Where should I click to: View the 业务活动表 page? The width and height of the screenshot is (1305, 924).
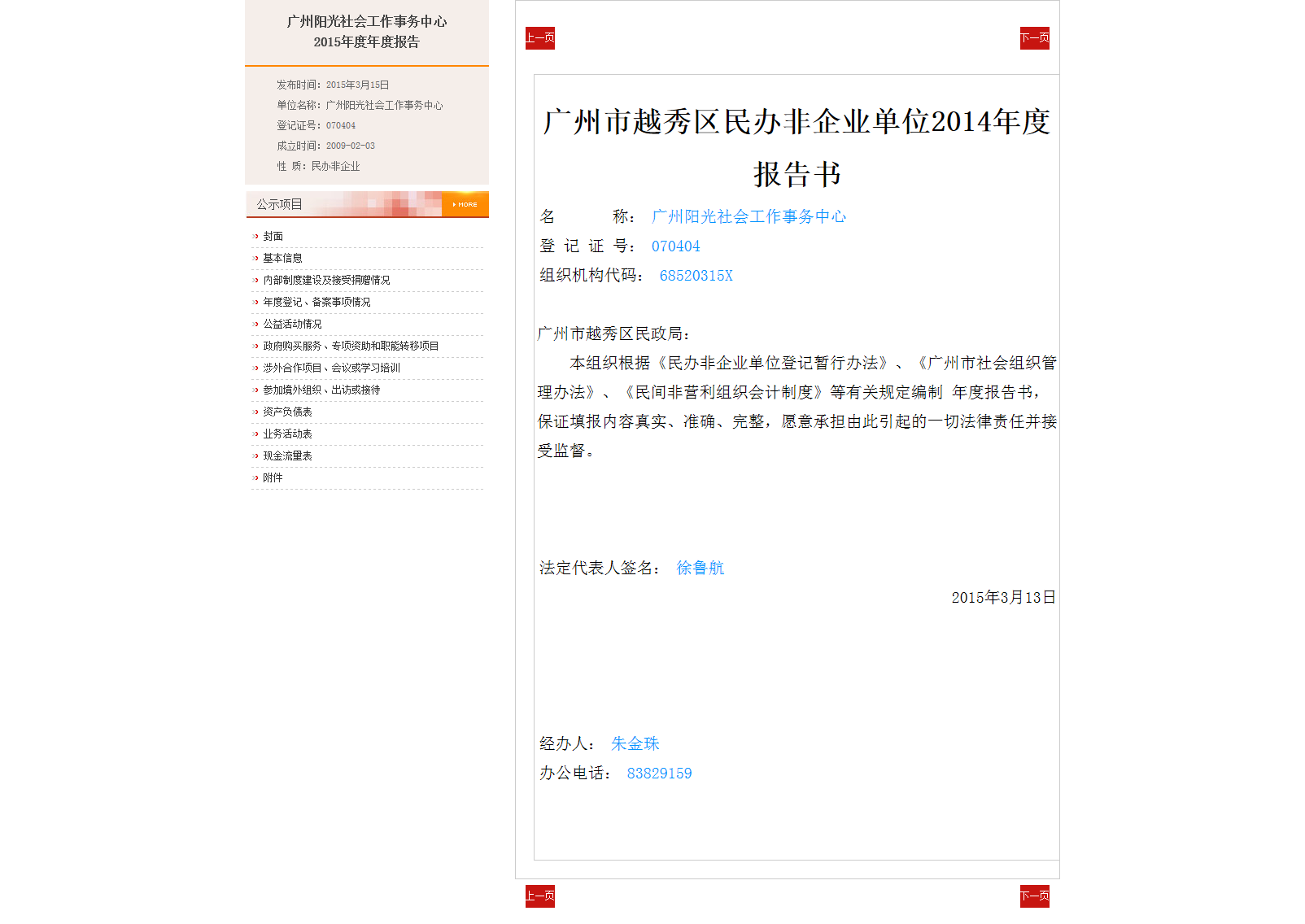[x=286, y=434]
